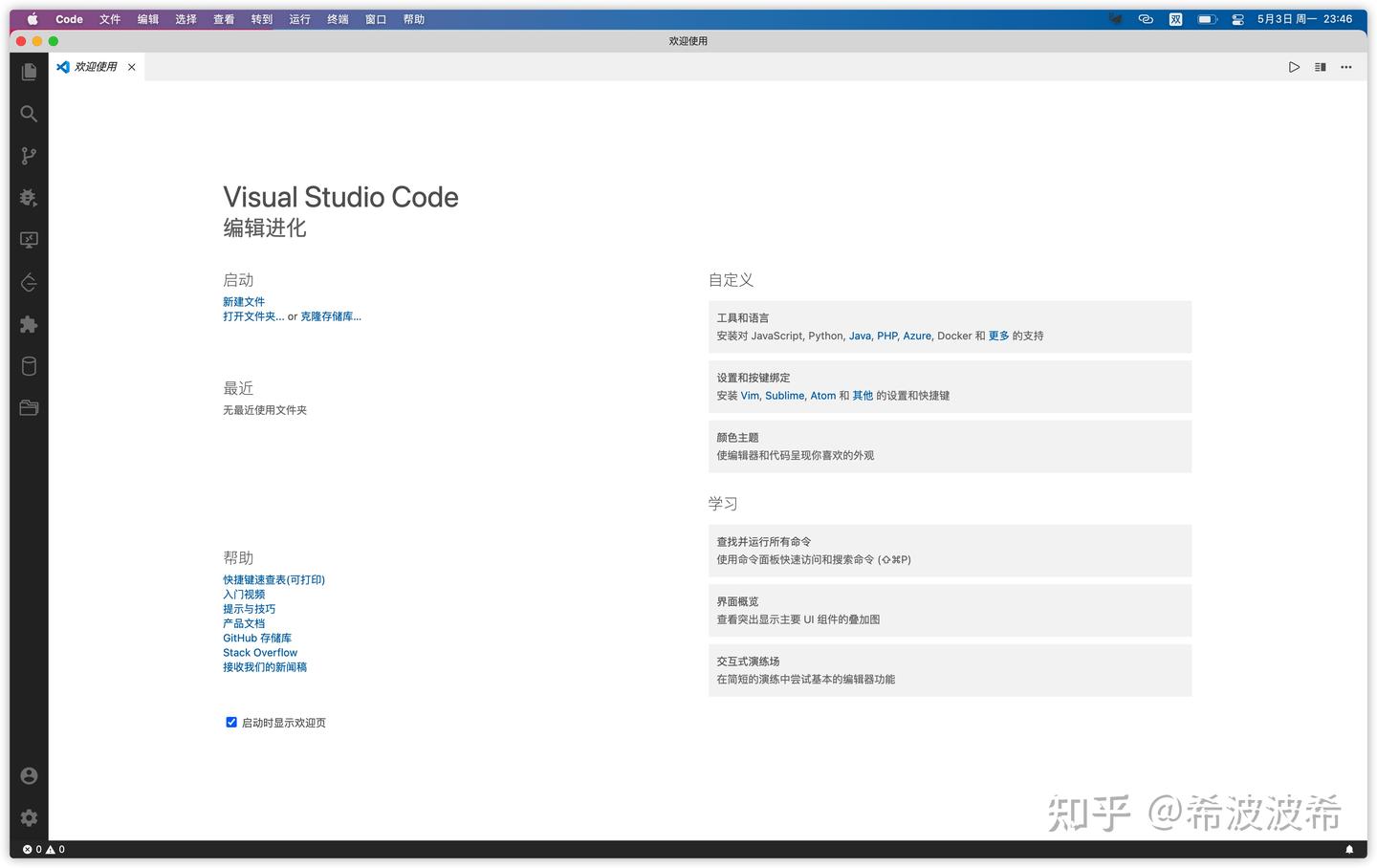
Task: Open the Run and Debug view
Action: (28, 198)
